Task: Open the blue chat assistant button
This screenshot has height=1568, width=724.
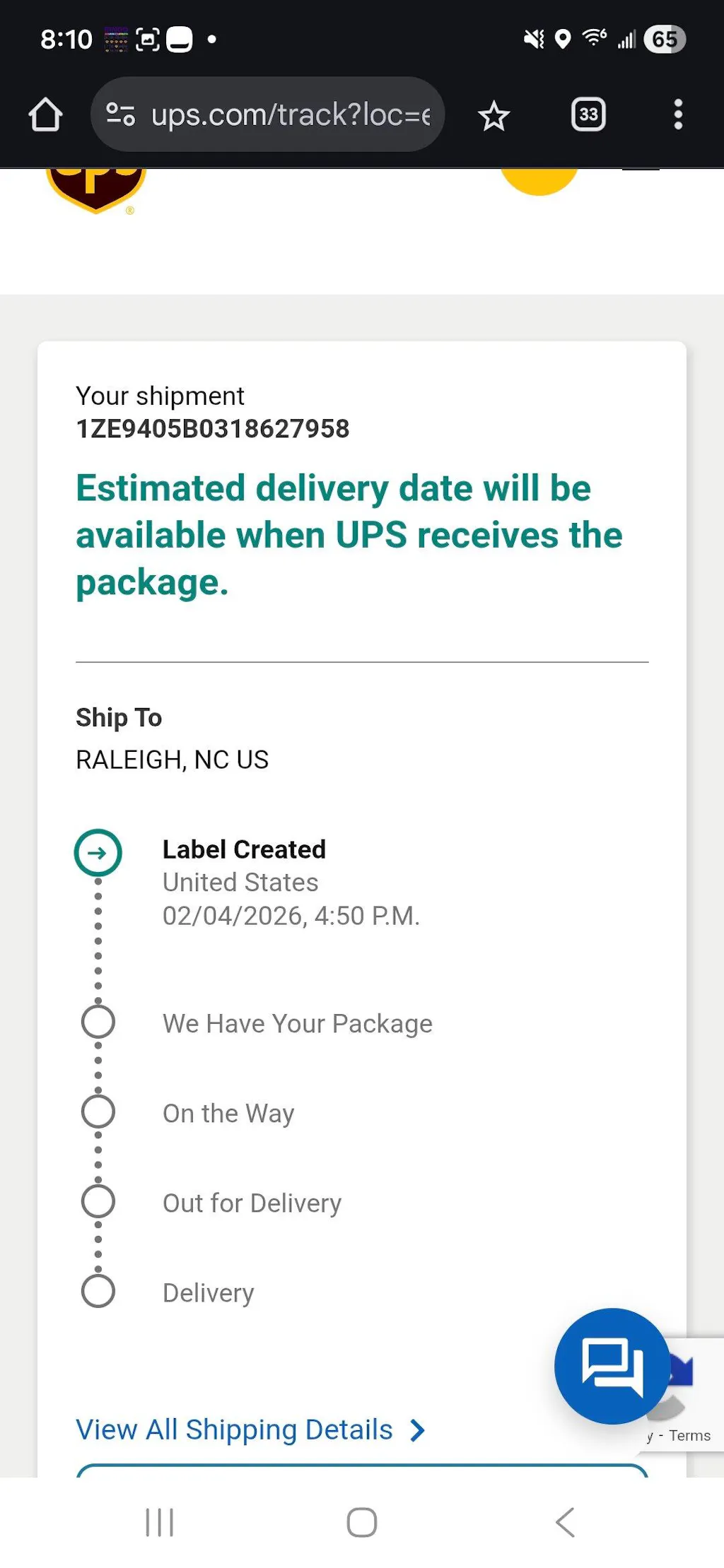Action: (612, 1365)
